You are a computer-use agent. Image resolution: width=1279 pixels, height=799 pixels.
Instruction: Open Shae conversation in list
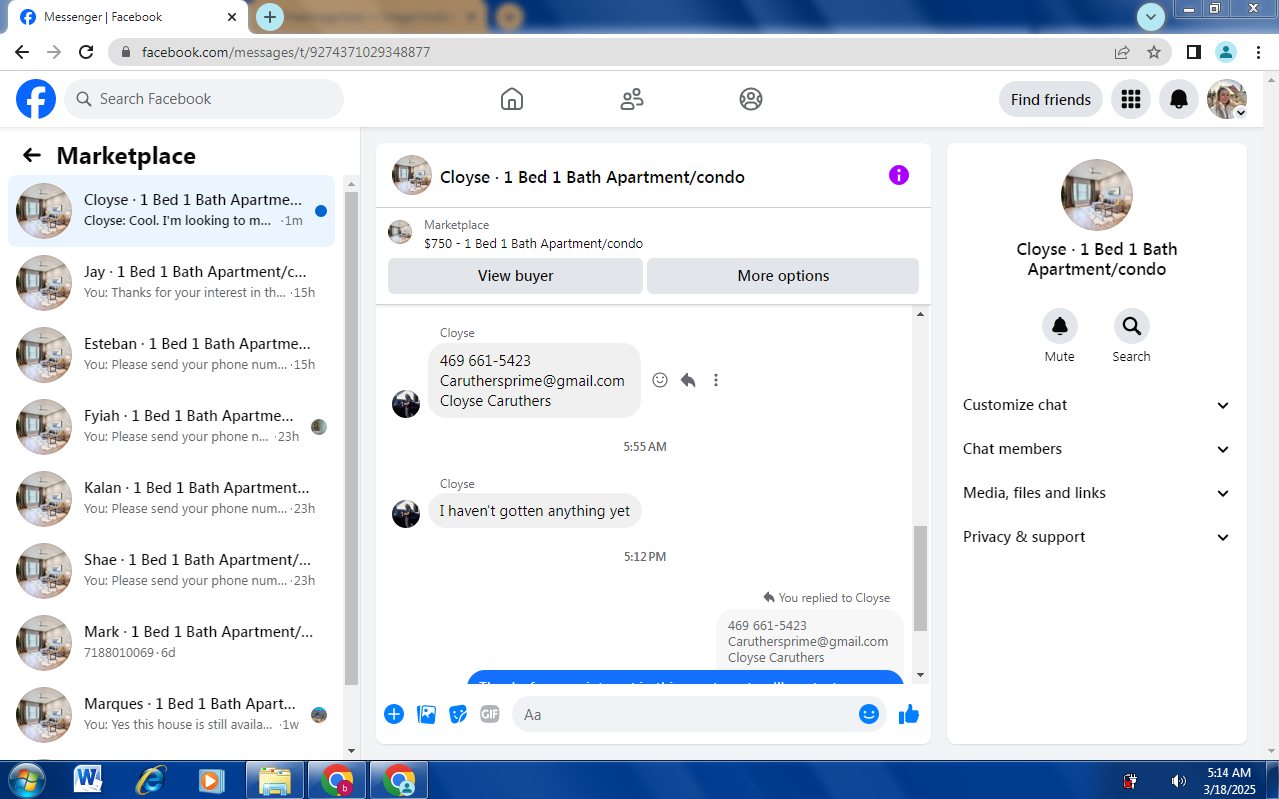point(172,571)
